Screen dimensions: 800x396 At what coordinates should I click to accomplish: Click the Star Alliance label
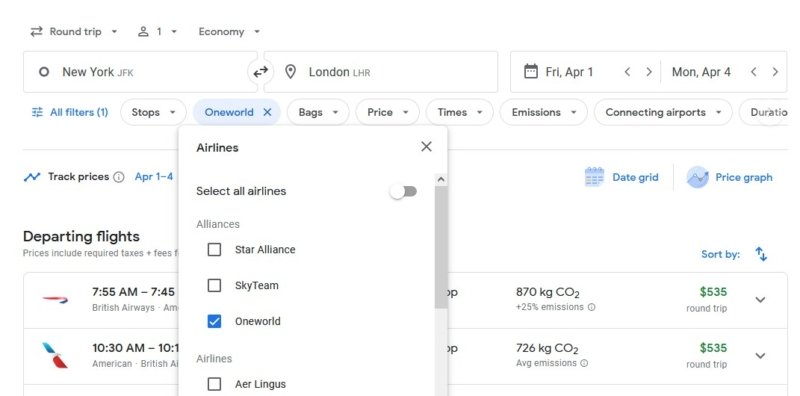pos(265,250)
